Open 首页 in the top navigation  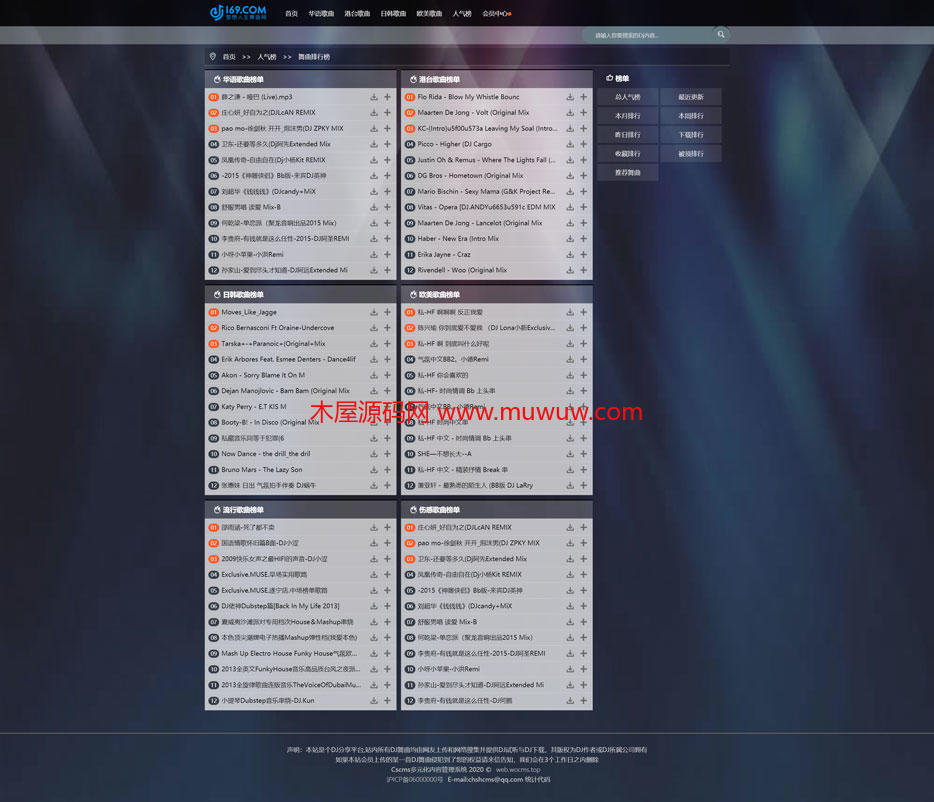[x=291, y=14]
